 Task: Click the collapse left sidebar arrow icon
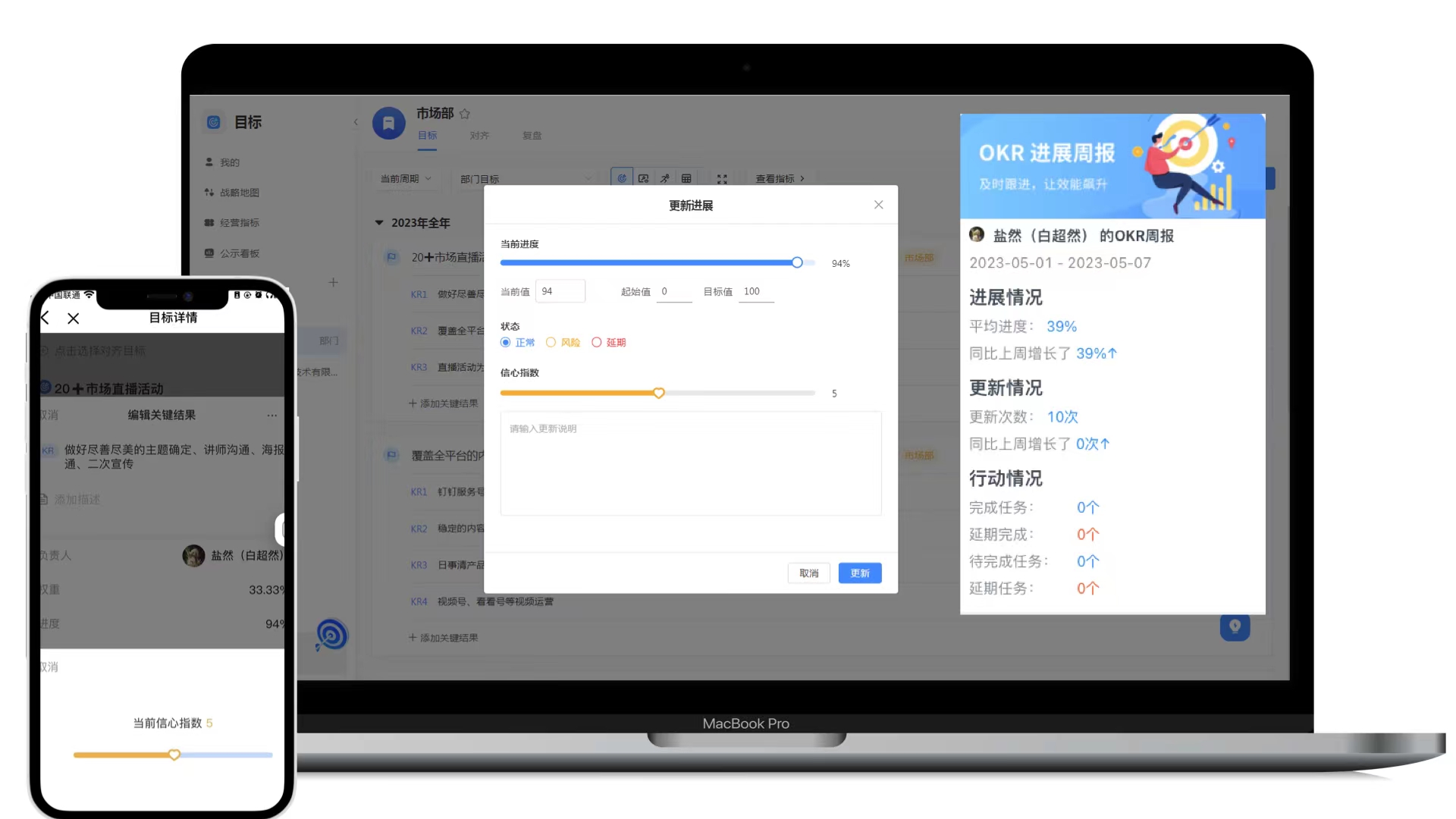[x=357, y=121]
